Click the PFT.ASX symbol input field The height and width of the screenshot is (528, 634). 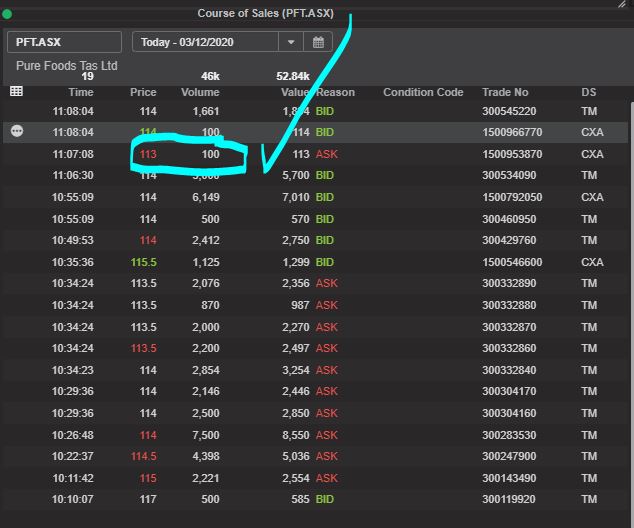coord(64,42)
